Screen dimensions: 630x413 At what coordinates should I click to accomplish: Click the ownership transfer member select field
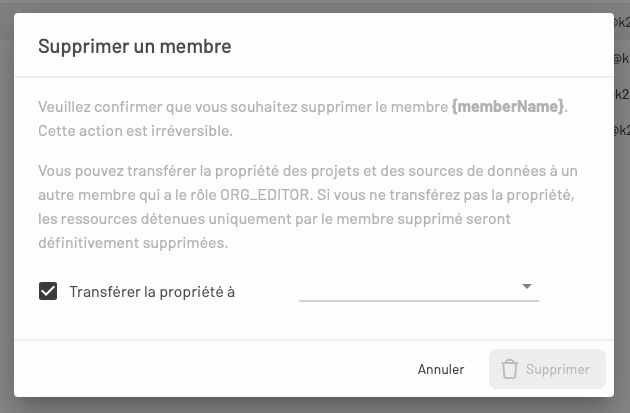(x=410, y=288)
